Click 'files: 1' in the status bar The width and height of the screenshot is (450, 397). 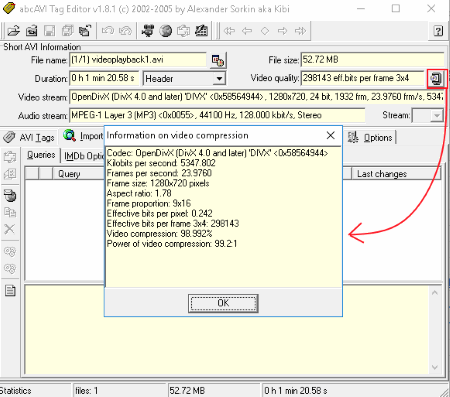(87, 390)
